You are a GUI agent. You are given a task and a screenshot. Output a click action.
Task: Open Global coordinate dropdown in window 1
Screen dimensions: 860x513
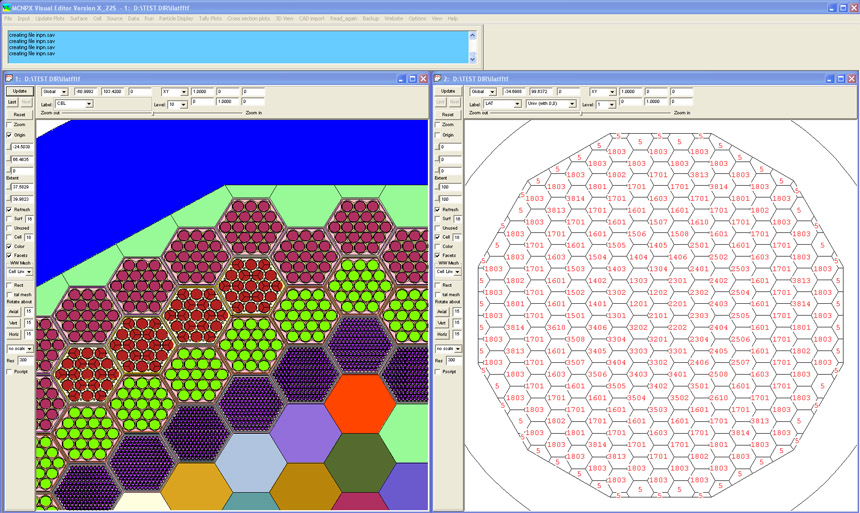click(x=54, y=92)
